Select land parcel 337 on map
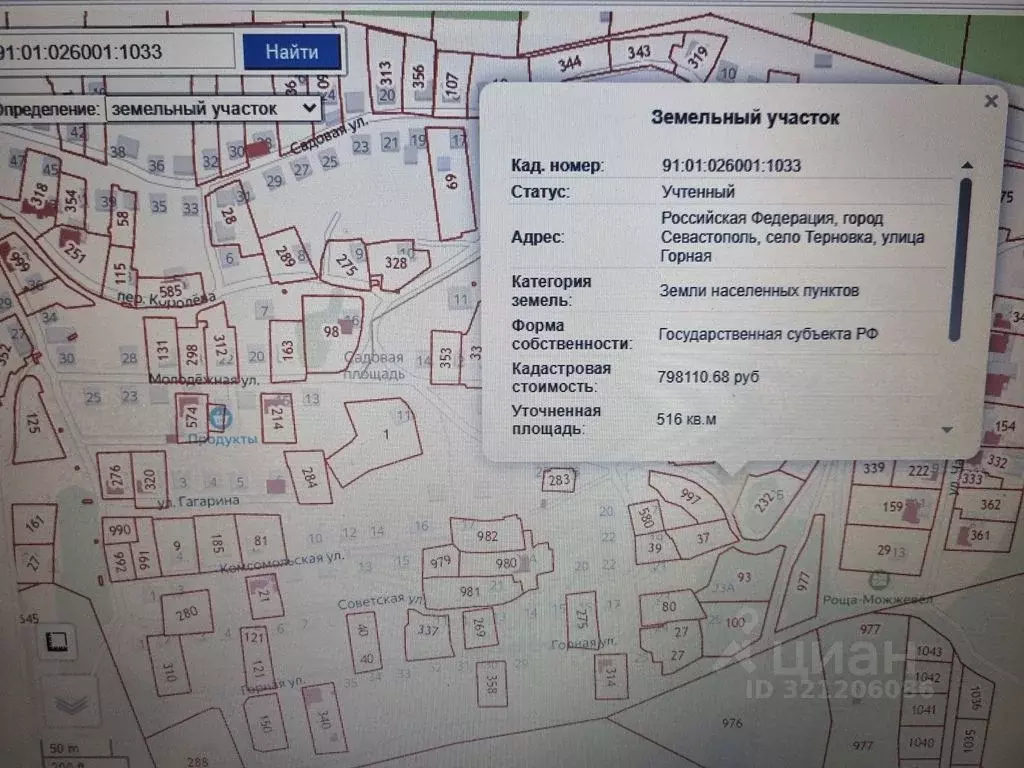 pyautogui.click(x=428, y=631)
